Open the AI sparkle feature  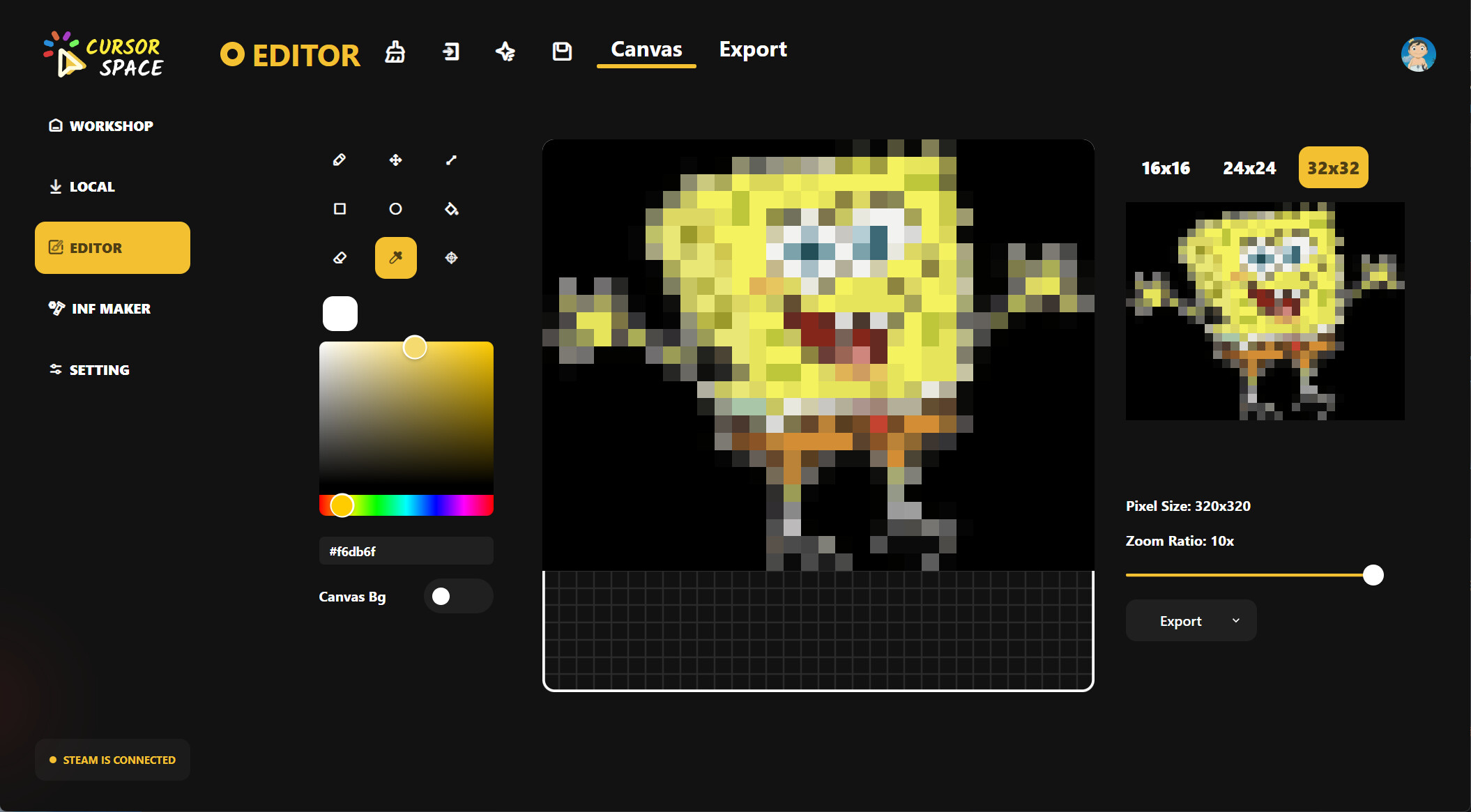click(x=506, y=52)
